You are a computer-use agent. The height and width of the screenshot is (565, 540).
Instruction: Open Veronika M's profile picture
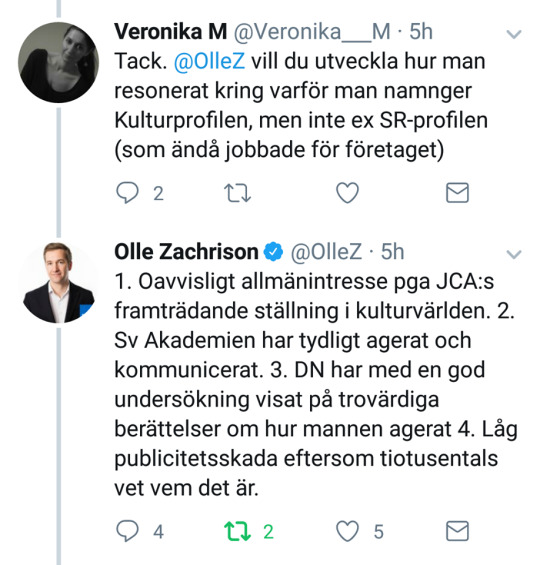59,62
